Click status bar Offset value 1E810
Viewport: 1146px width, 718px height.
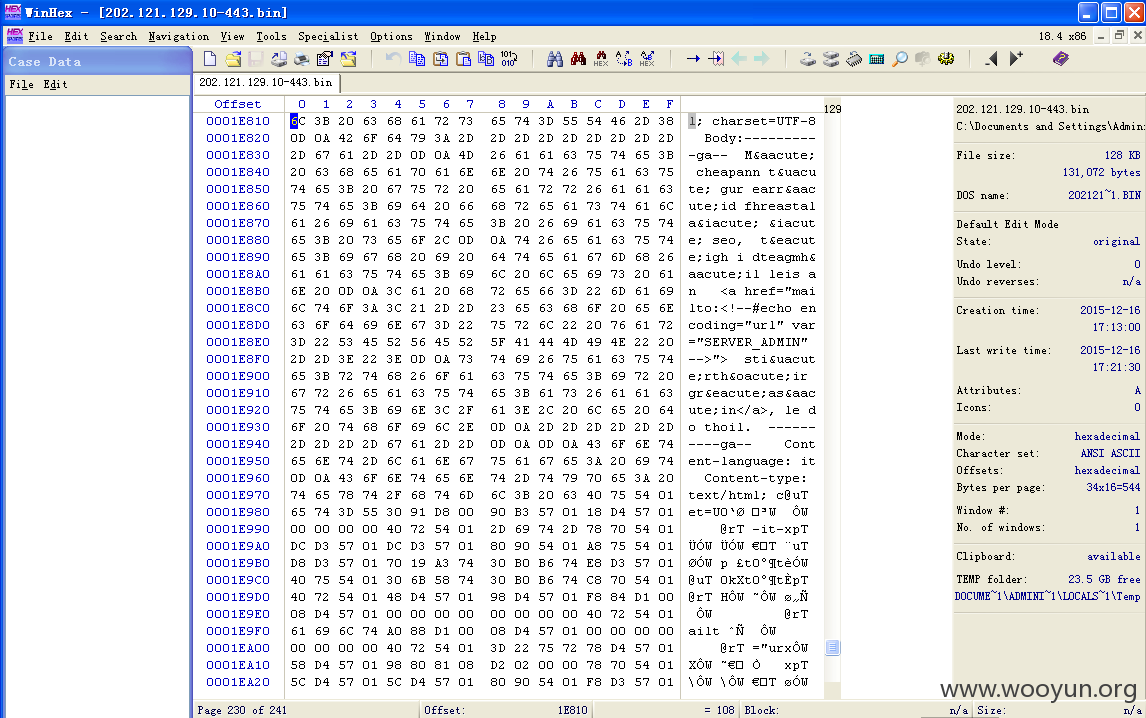tap(572, 710)
